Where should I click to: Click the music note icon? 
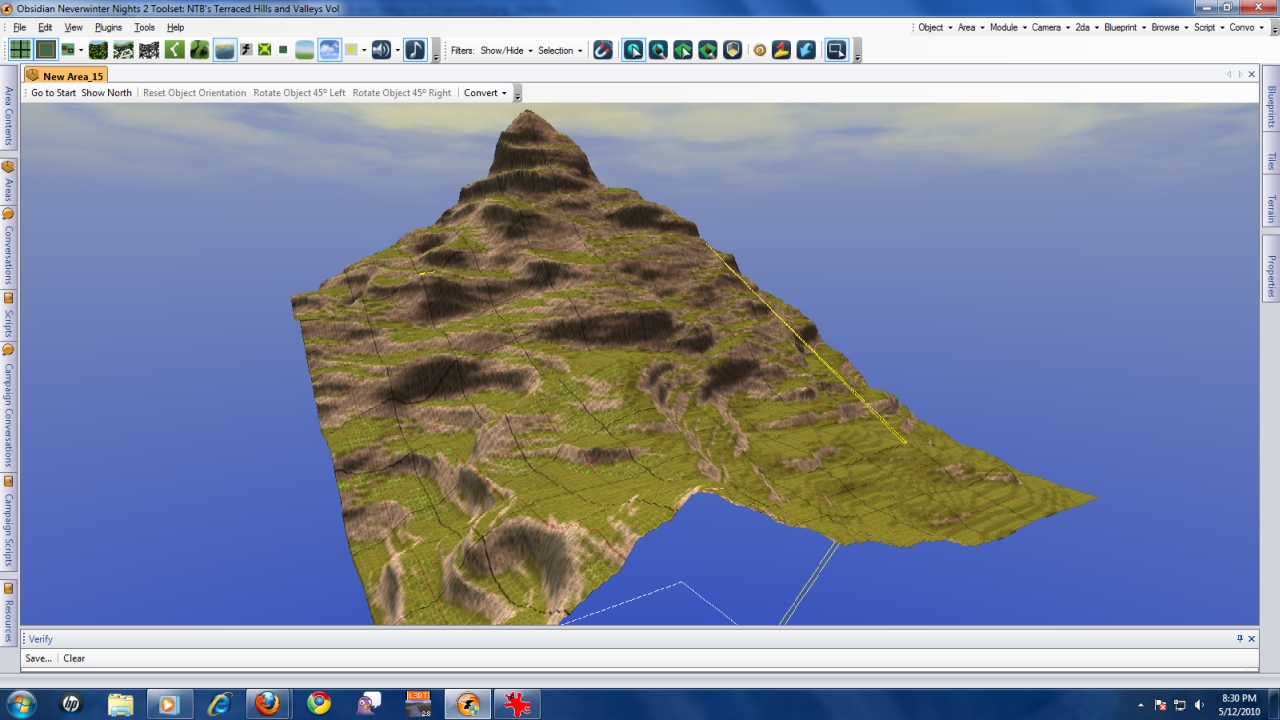point(415,50)
